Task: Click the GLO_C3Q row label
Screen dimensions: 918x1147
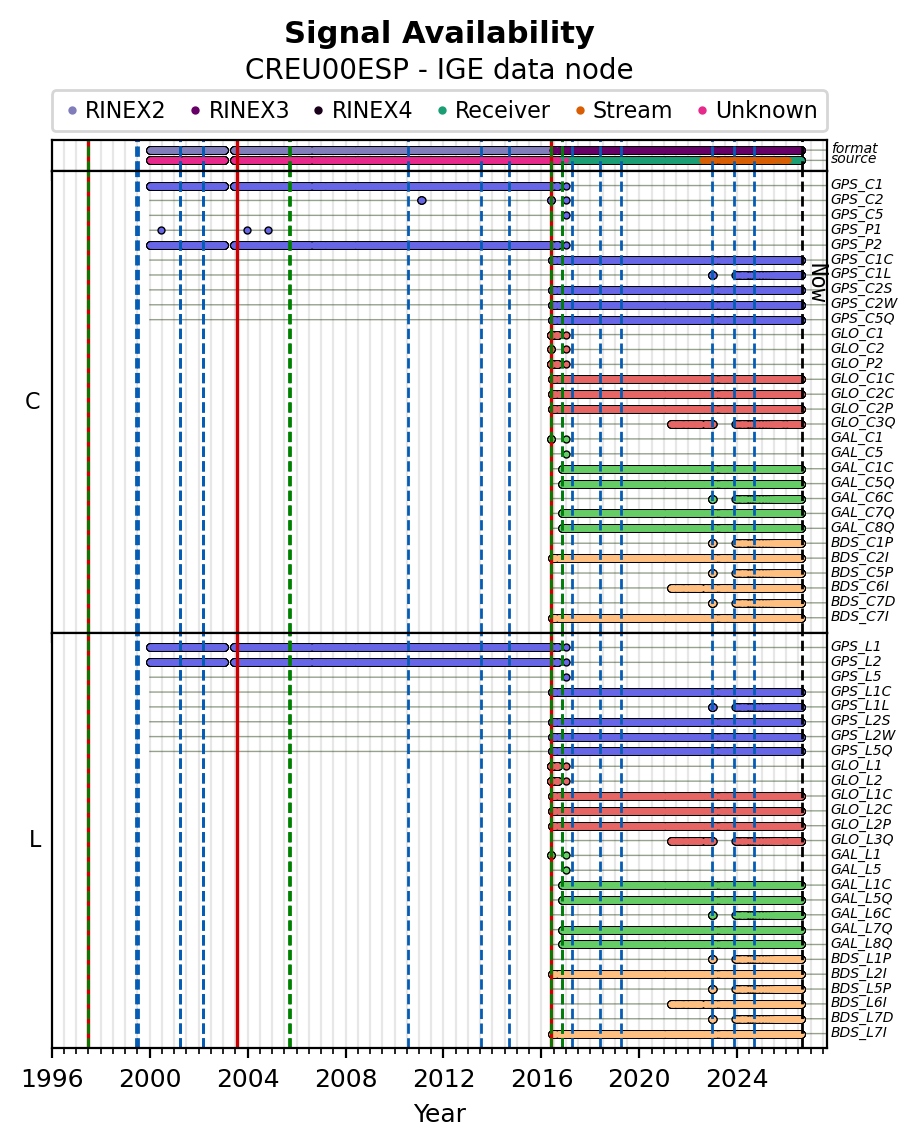Action: (x=863, y=422)
